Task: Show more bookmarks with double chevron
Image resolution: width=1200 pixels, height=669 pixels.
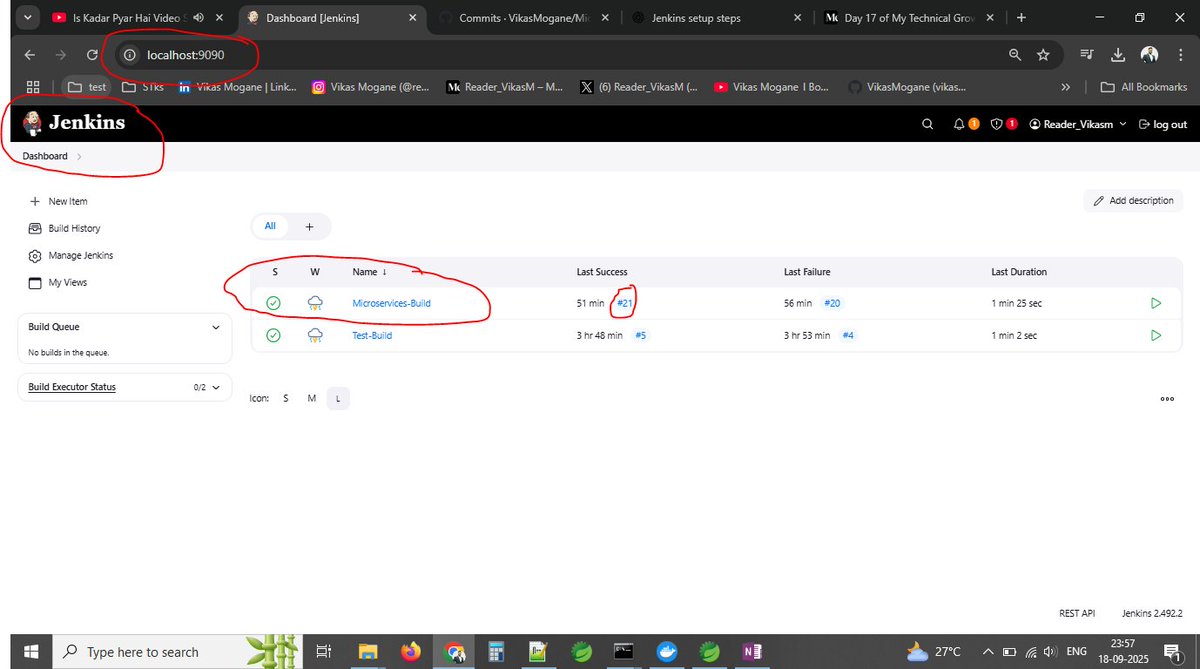Action: [1066, 87]
